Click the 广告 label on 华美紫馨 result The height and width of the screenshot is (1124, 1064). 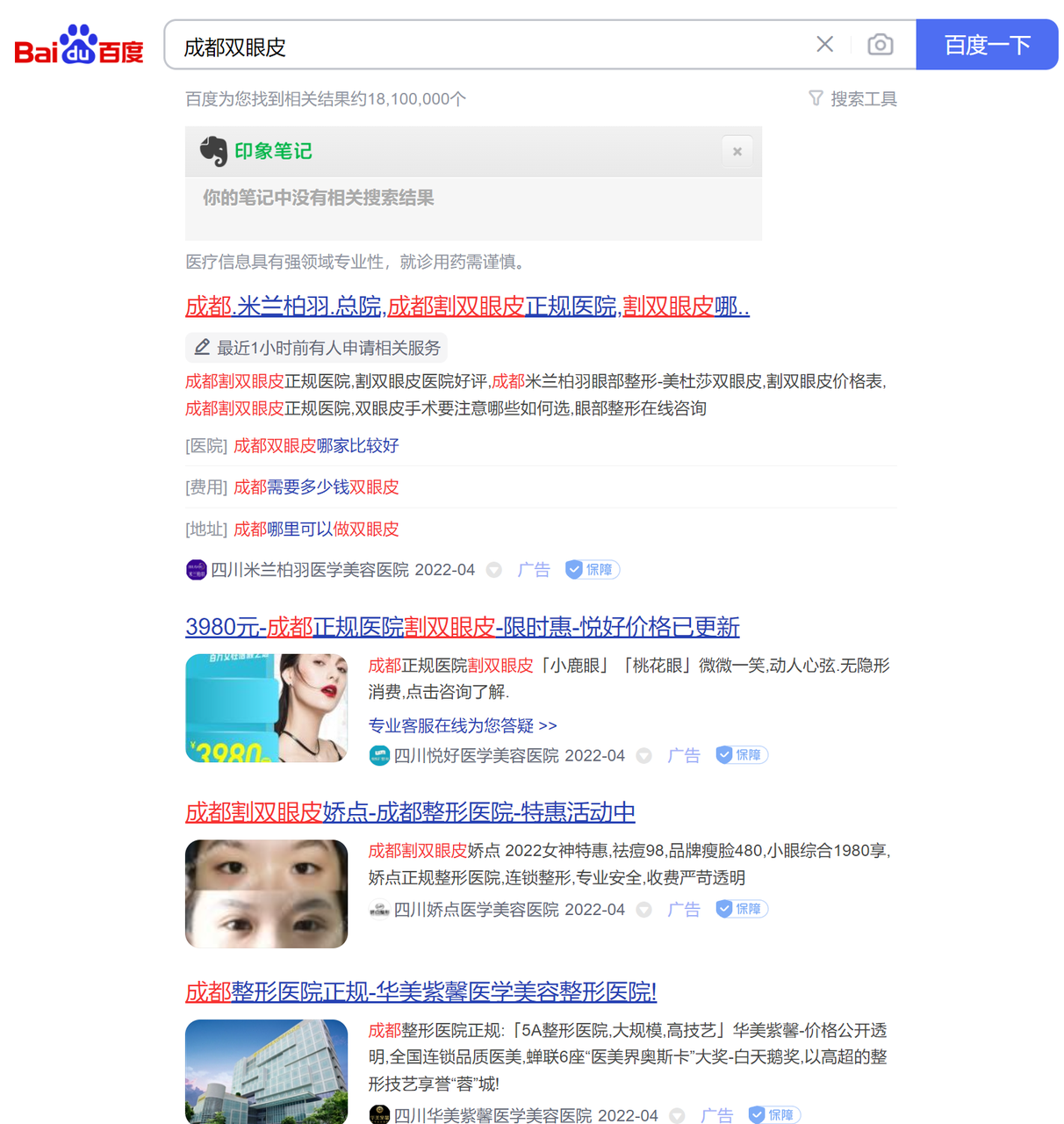pyautogui.click(x=716, y=1115)
